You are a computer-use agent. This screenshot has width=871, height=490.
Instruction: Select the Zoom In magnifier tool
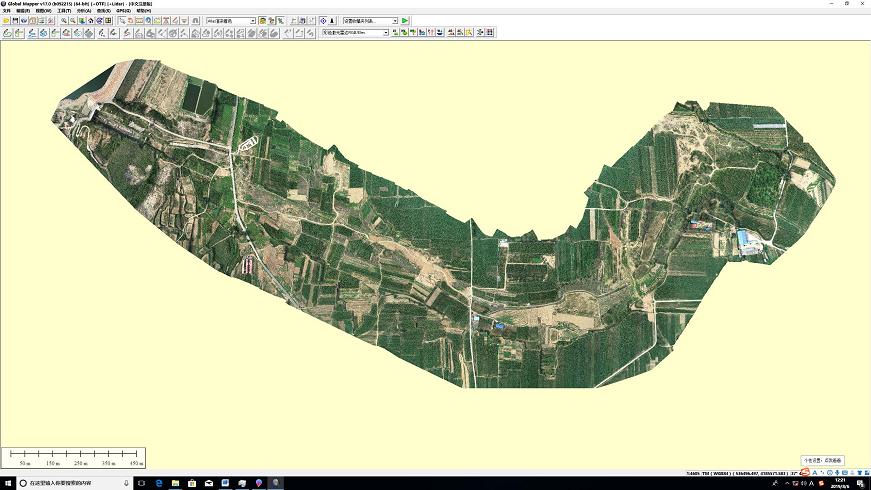64,20
